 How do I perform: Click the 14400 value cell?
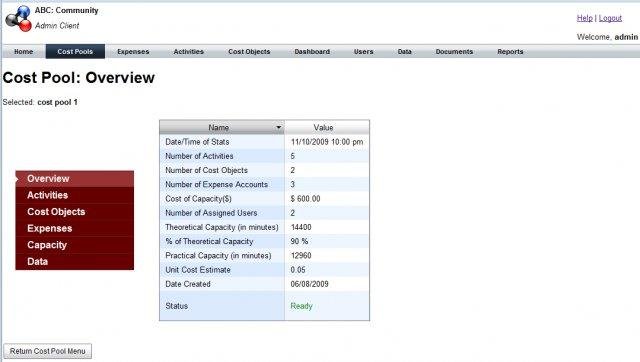click(x=327, y=227)
